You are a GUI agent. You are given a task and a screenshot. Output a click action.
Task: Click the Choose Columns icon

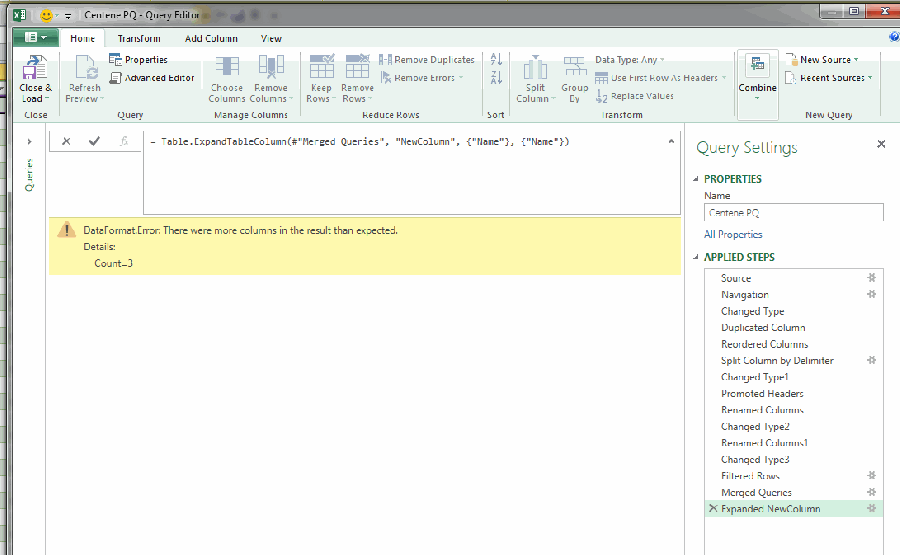click(x=227, y=68)
